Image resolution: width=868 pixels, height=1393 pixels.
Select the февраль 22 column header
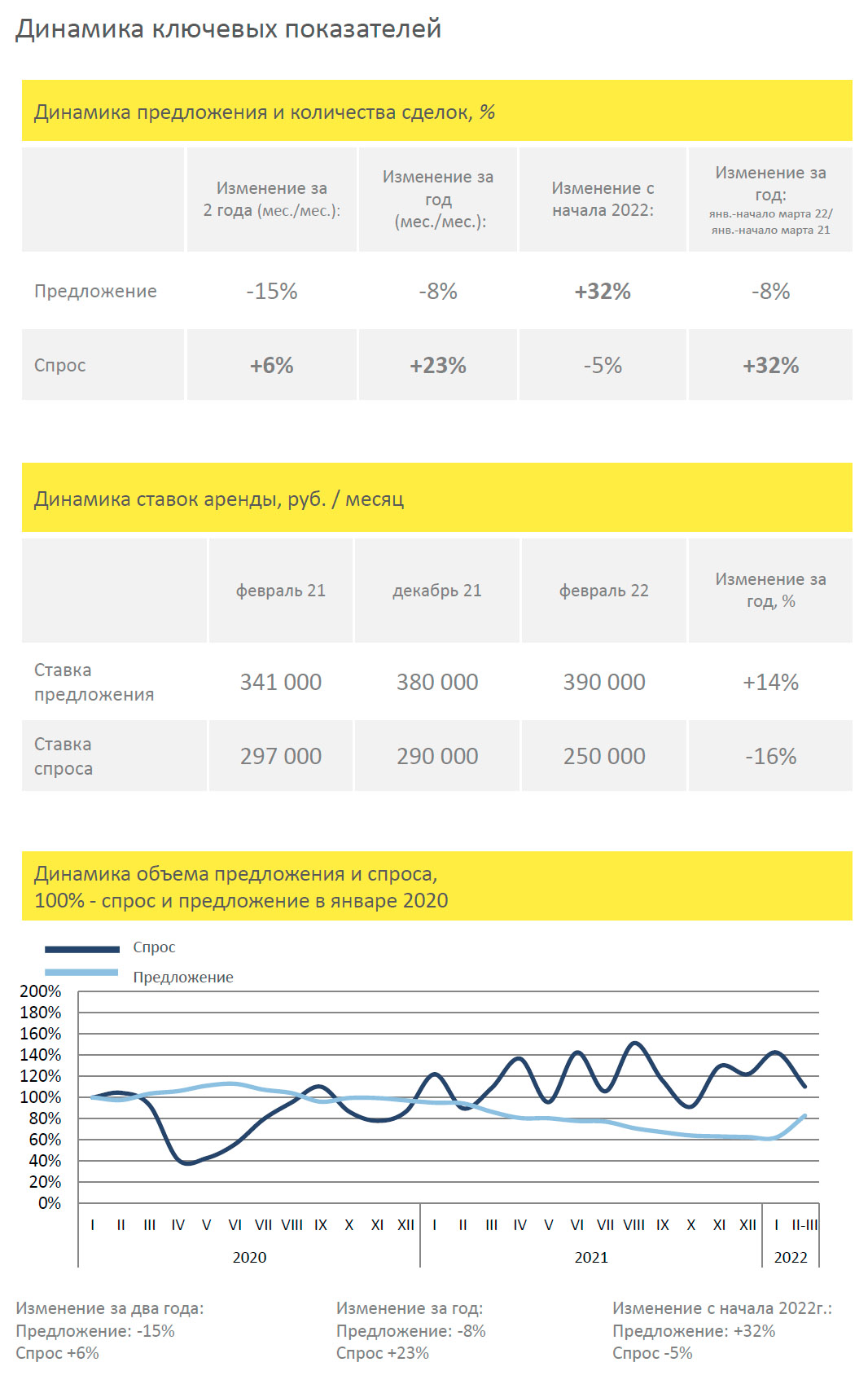pyautogui.click(x=603, y=591)
